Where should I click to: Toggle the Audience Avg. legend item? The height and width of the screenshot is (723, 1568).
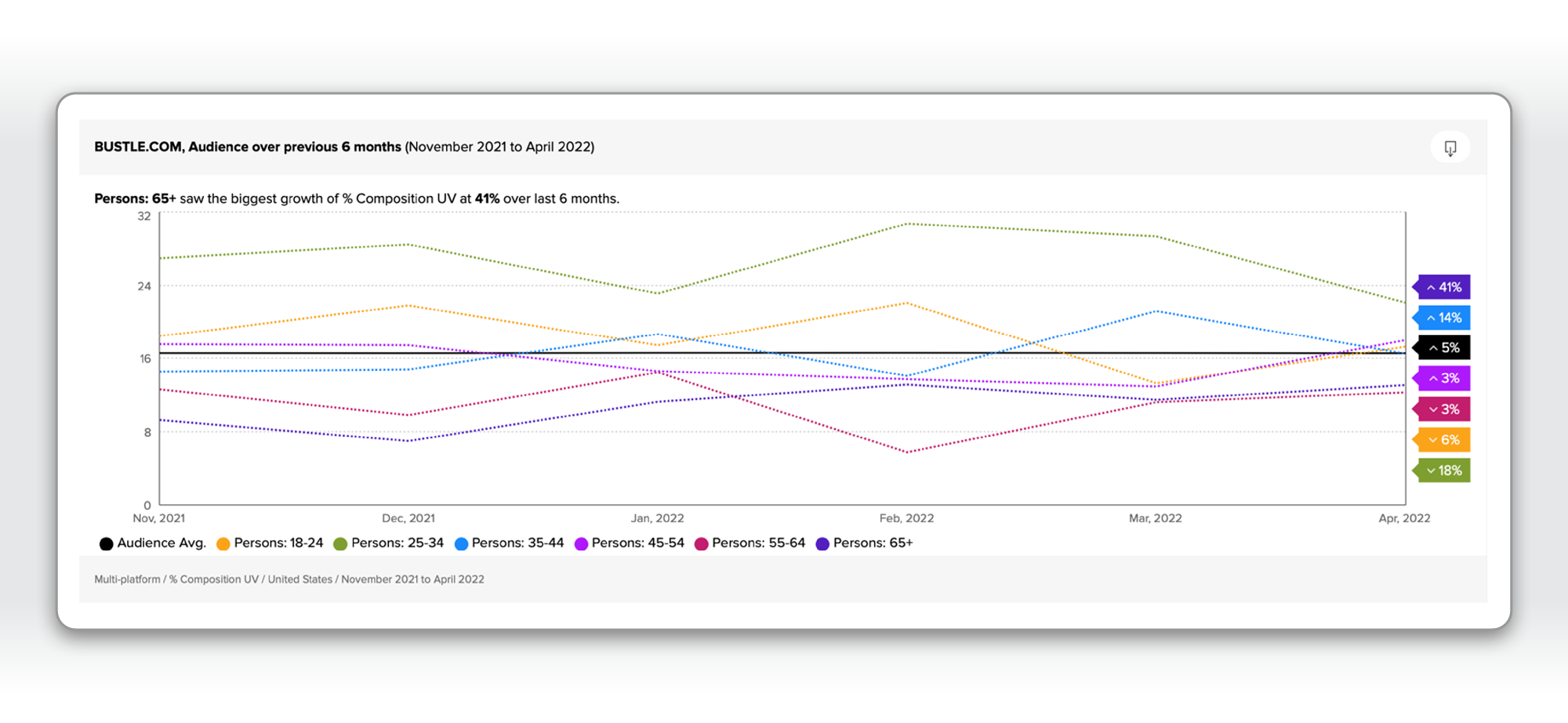pyautogui.click(x=153, y=543)
